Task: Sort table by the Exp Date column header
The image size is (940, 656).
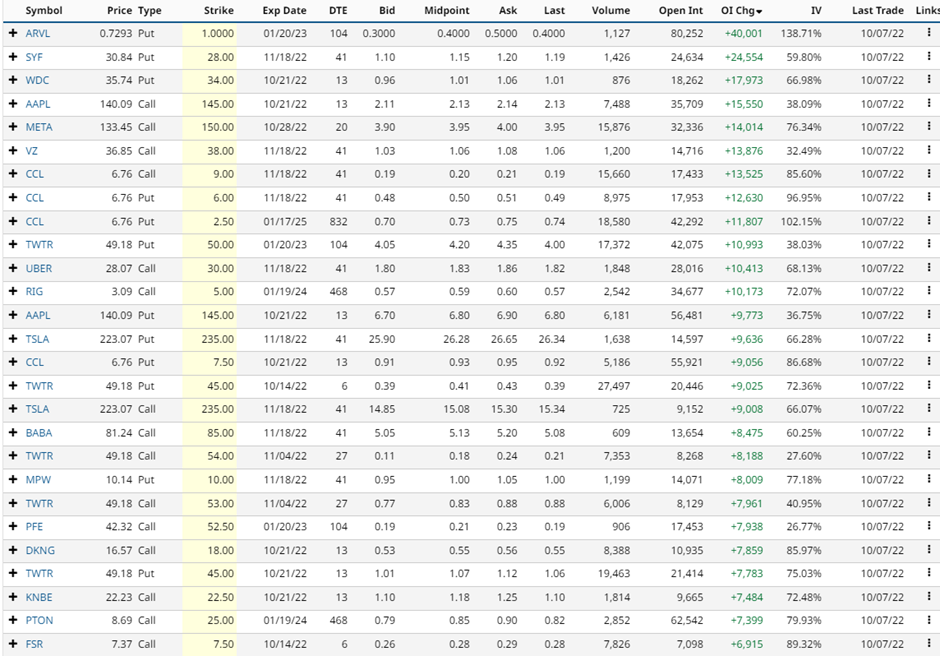Action: point(284,10)
